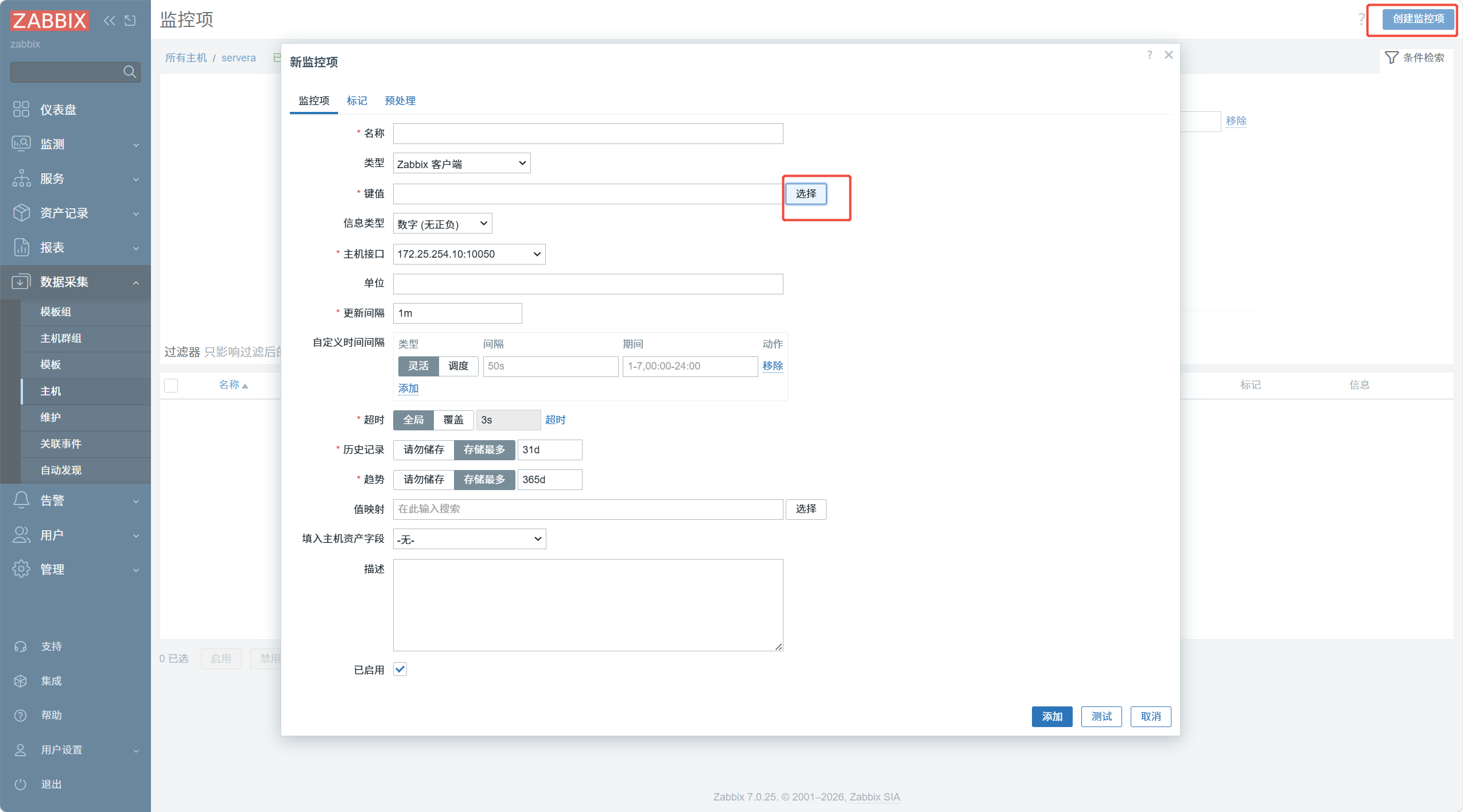Click the 资产记录 inventory icon

[21, 212]
